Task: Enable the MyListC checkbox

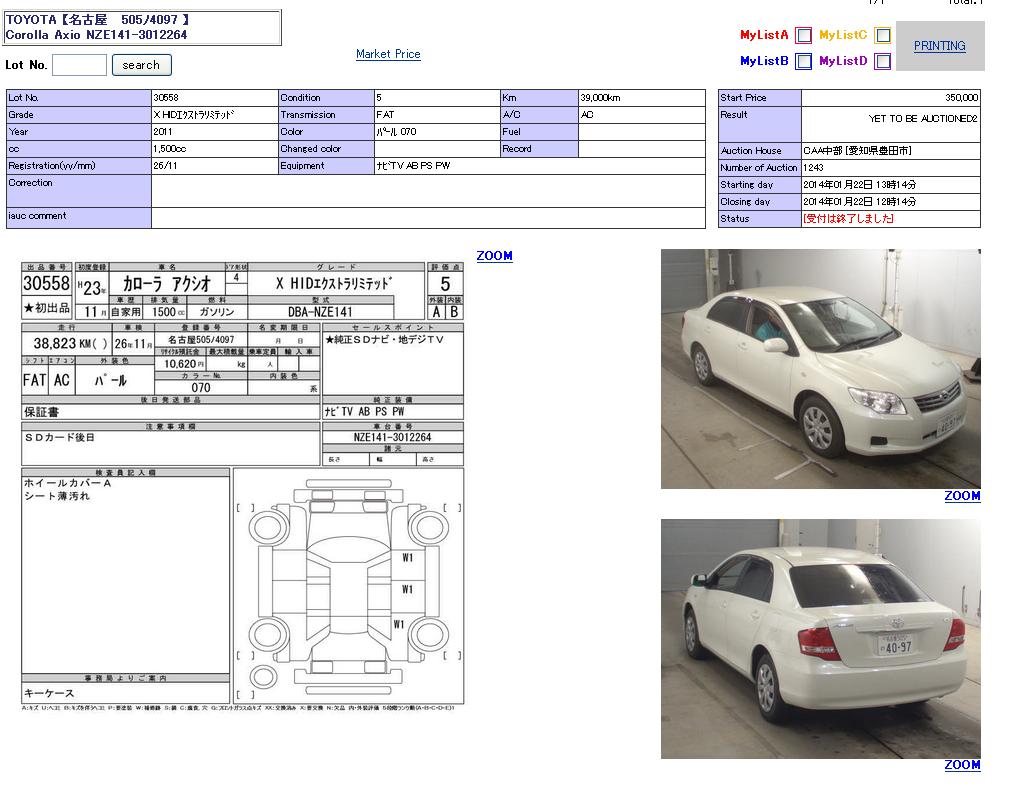Action: [882, 36]
